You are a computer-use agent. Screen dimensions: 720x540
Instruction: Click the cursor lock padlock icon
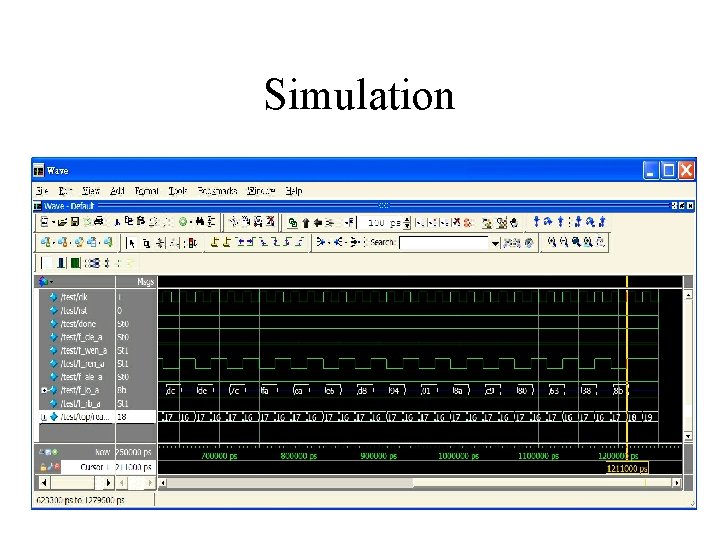point(43,467)
